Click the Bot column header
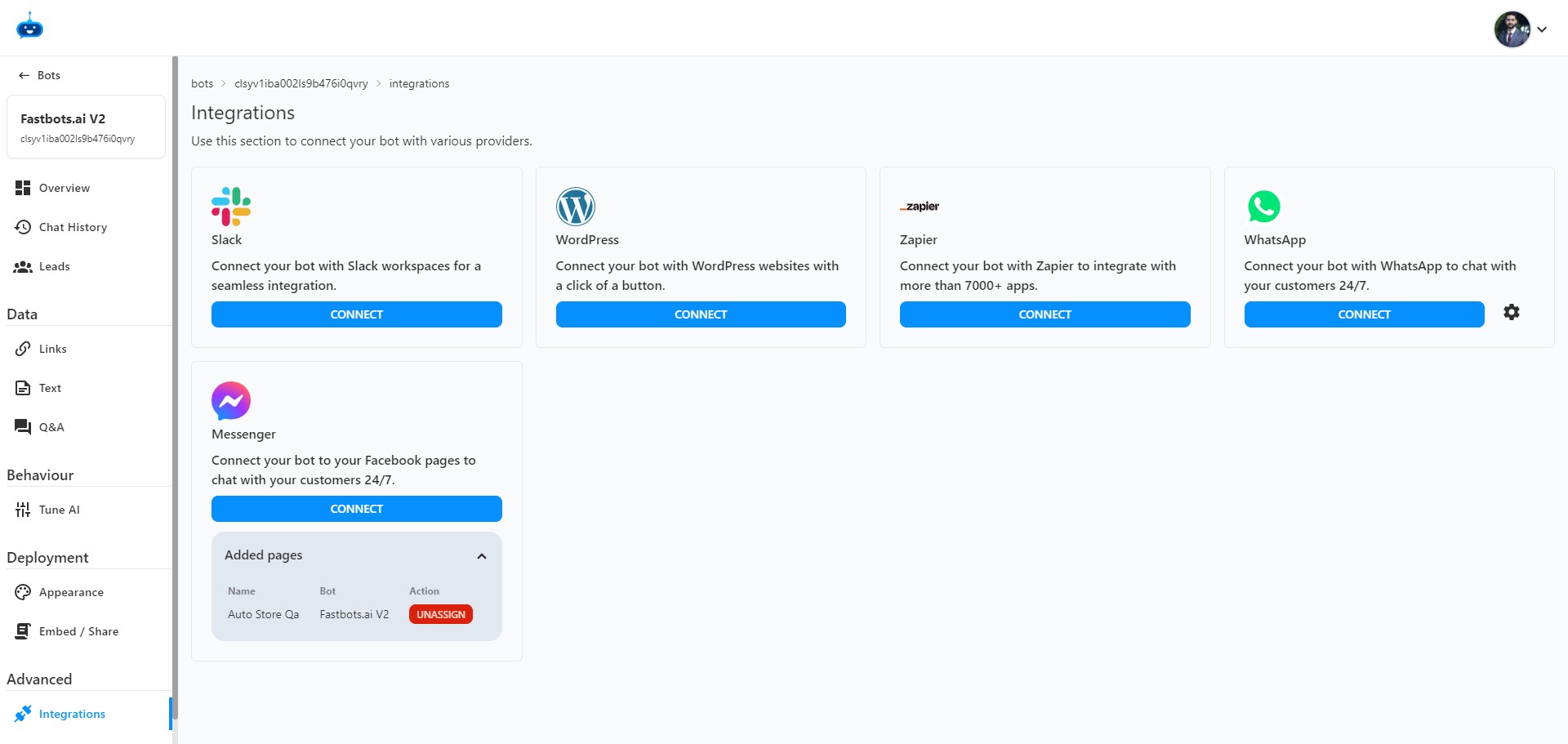The width and height of the screenshot is (1568, 744). point(327,591)
